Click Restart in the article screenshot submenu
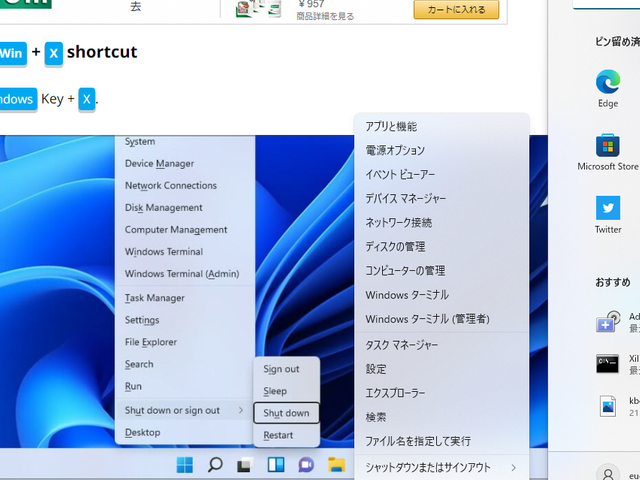This screenshot has height=480, width=640. click(x=286, y=435)
